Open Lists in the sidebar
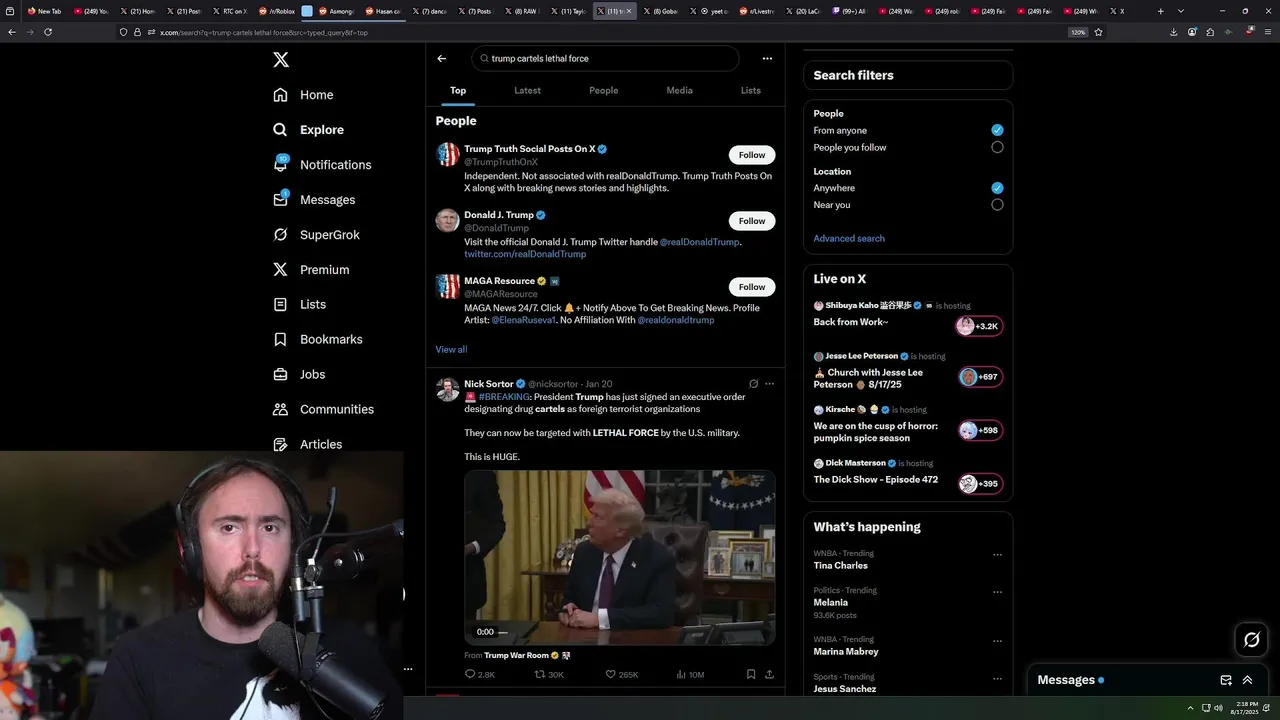Viewport: 1280px width, 720px height. pos(299,304)
